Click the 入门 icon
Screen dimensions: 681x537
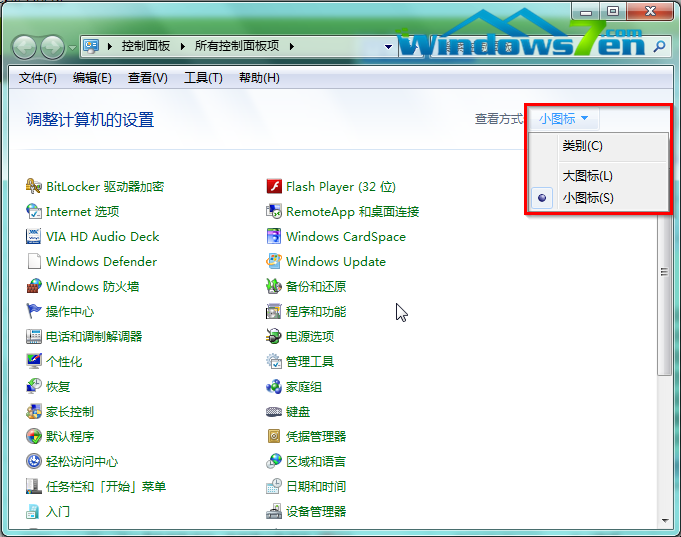(33, 511)
